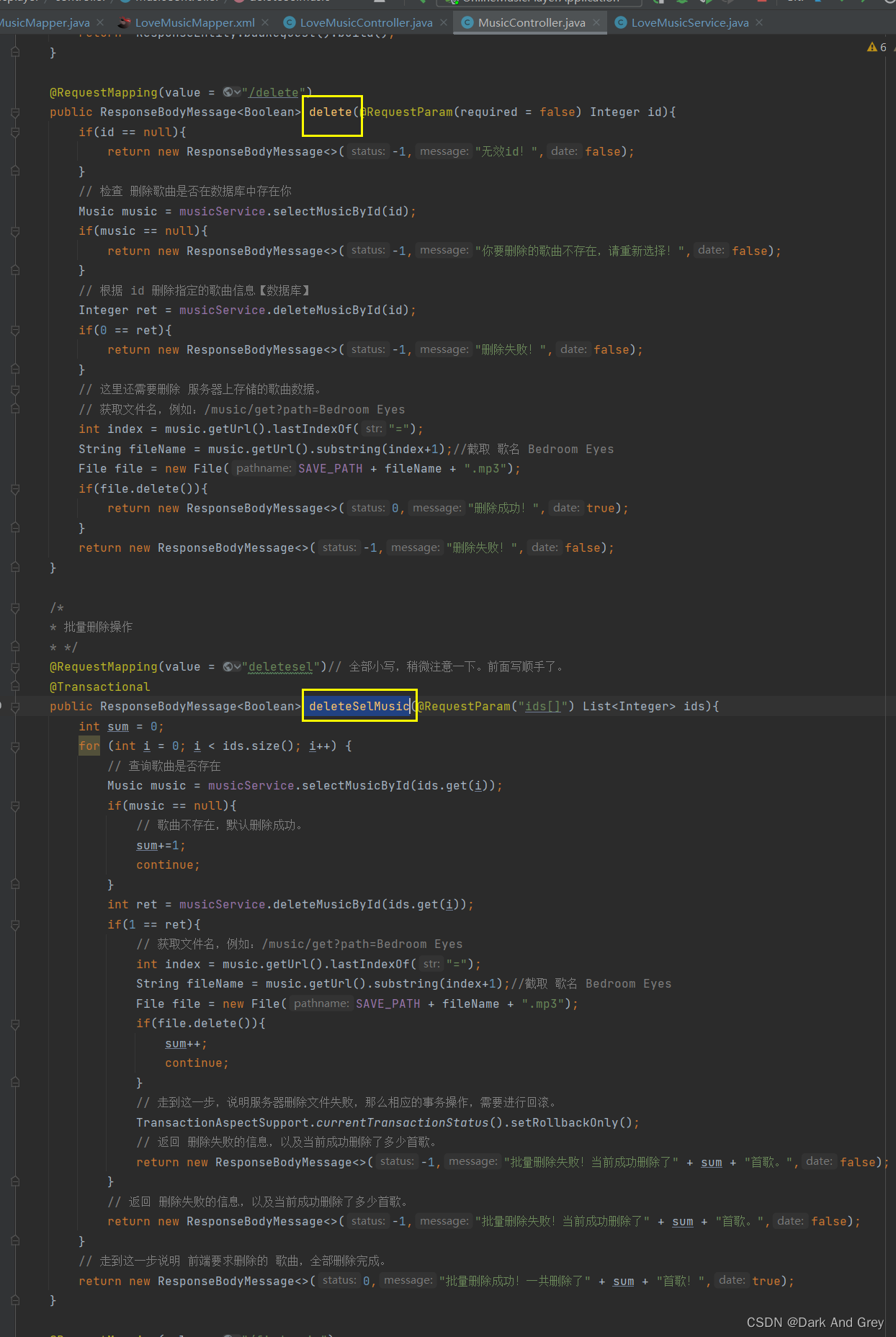Click the "deletesel" URL string link
The image size is (896, 1337).
(x=281, y=667)
